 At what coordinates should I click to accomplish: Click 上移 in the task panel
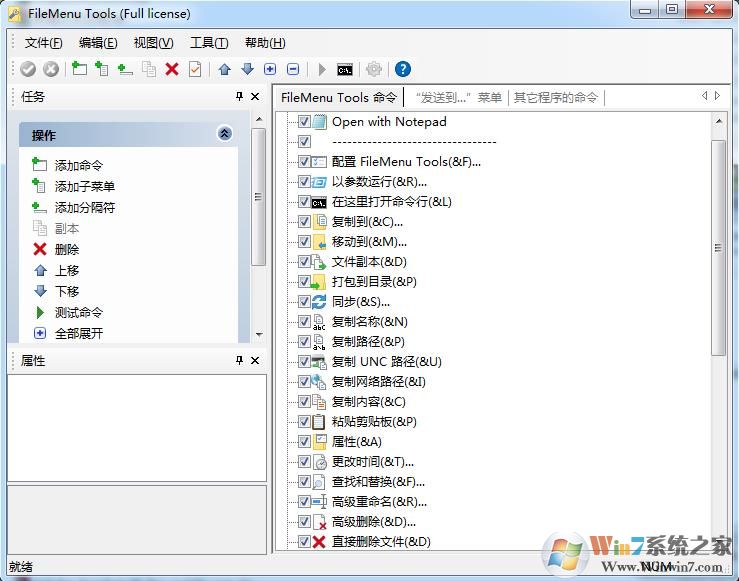tap(67, 270)
